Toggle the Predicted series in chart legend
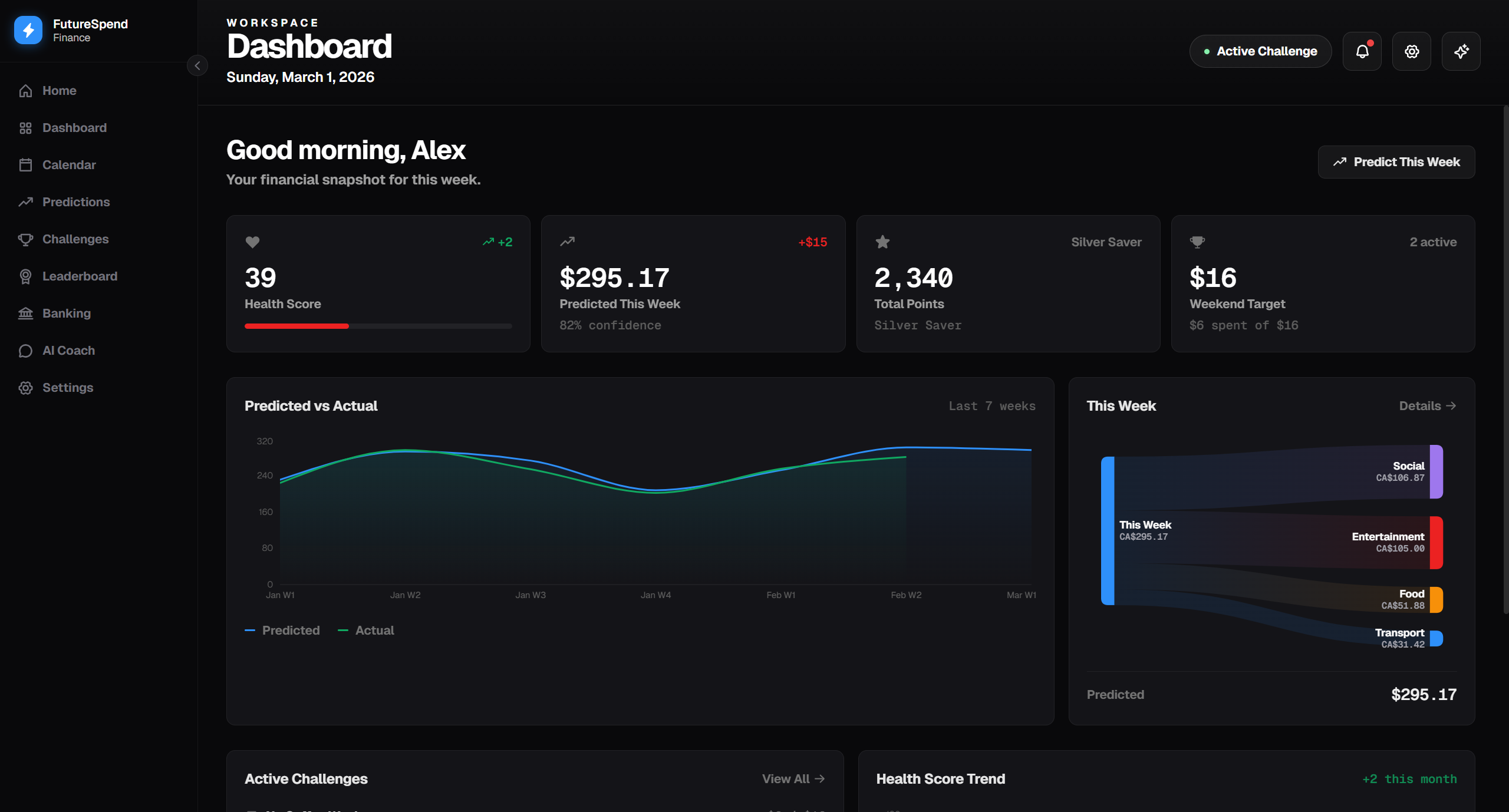This screenshot has width=1509, height=812. click(x=283, y=631)
